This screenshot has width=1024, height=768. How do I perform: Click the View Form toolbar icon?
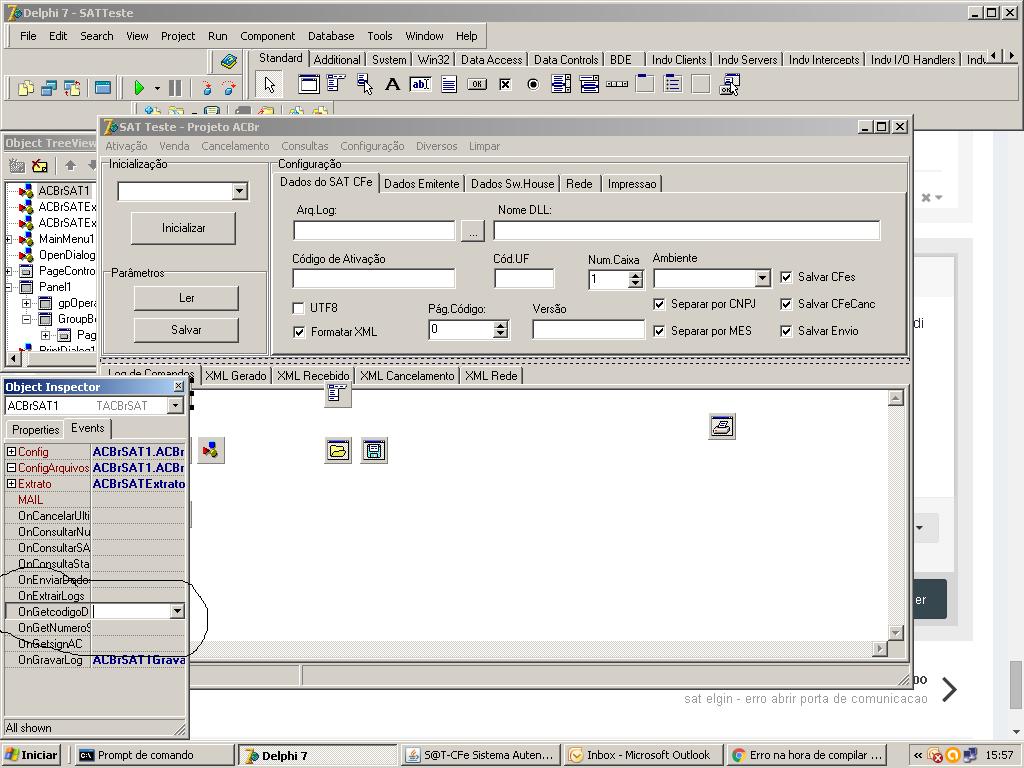point(49,88)
